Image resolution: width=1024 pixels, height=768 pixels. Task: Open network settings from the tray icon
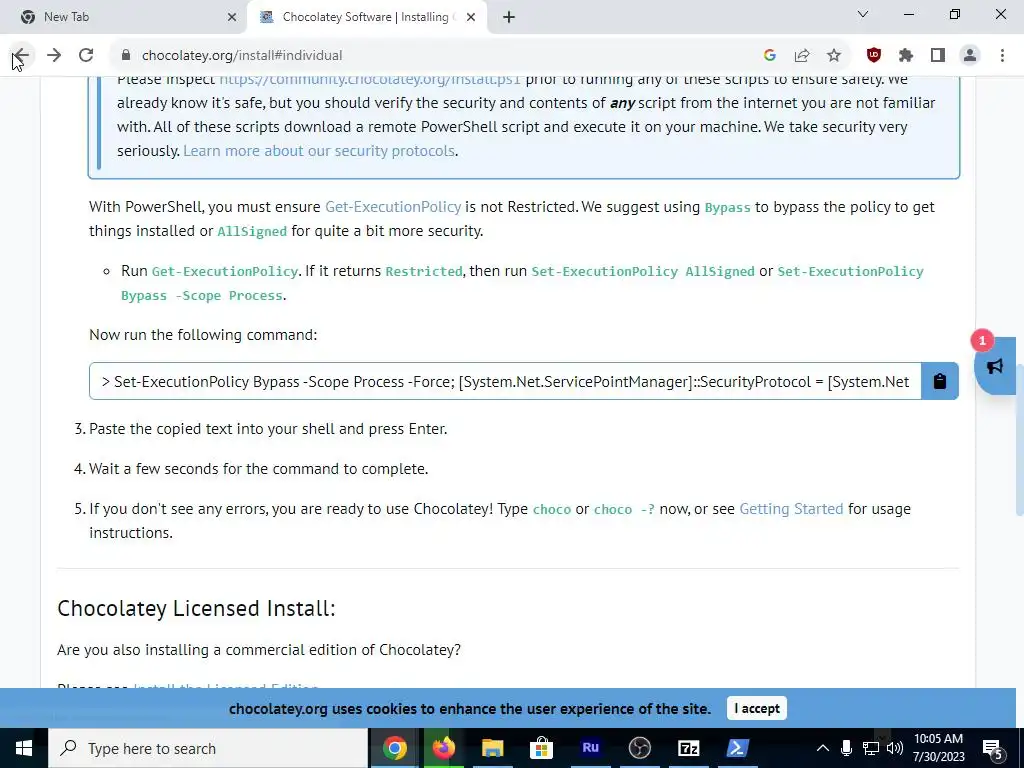871,748
